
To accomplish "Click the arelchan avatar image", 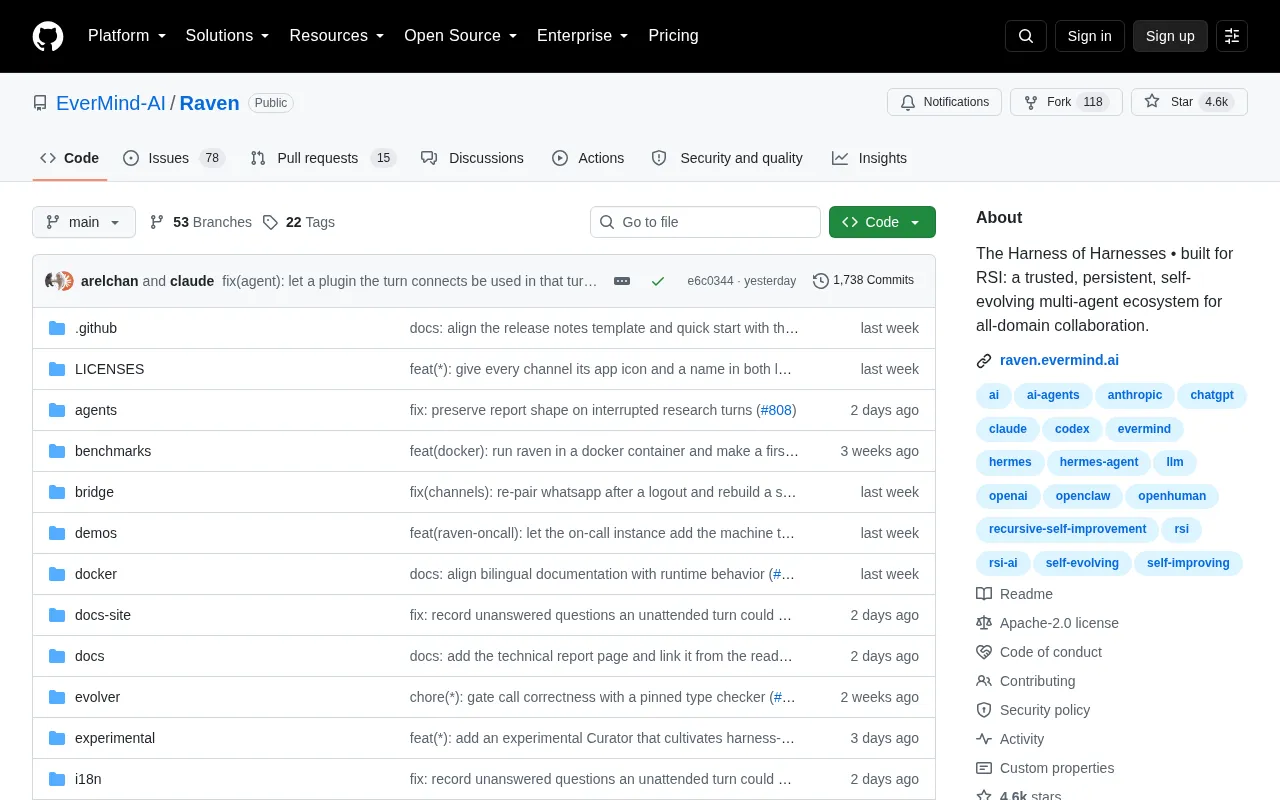I will [x=54, y=281].
